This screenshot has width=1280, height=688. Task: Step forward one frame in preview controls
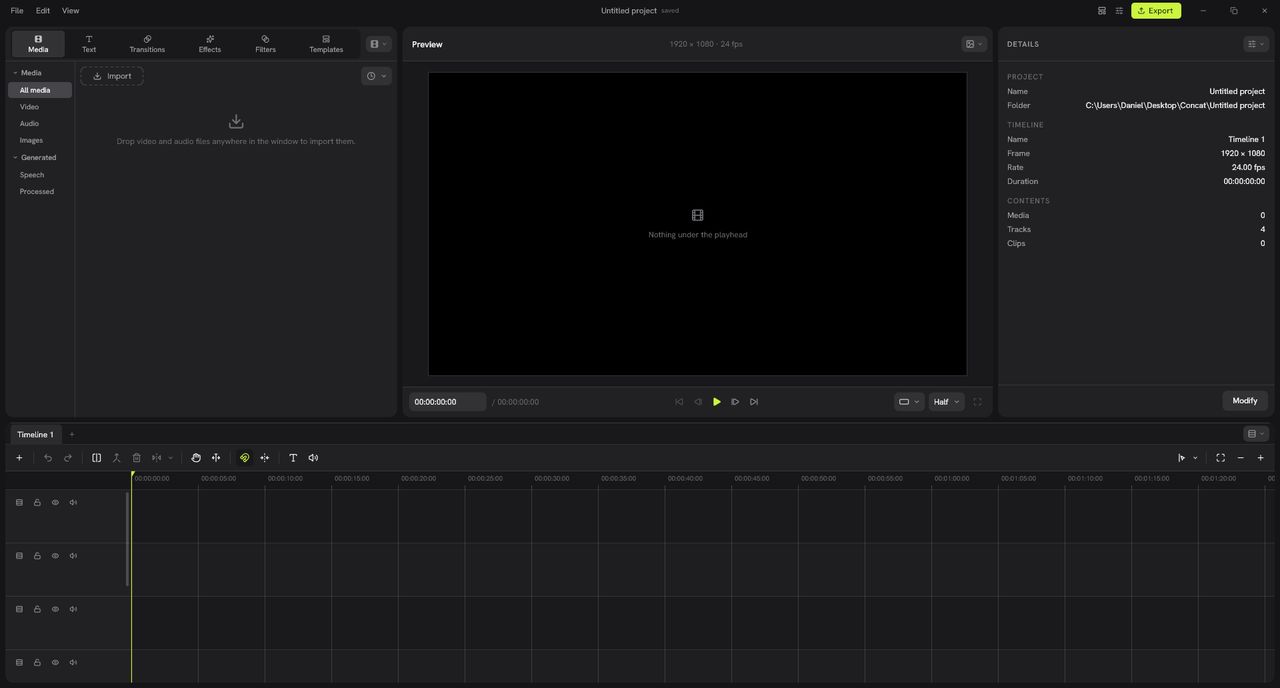point(735,402)
